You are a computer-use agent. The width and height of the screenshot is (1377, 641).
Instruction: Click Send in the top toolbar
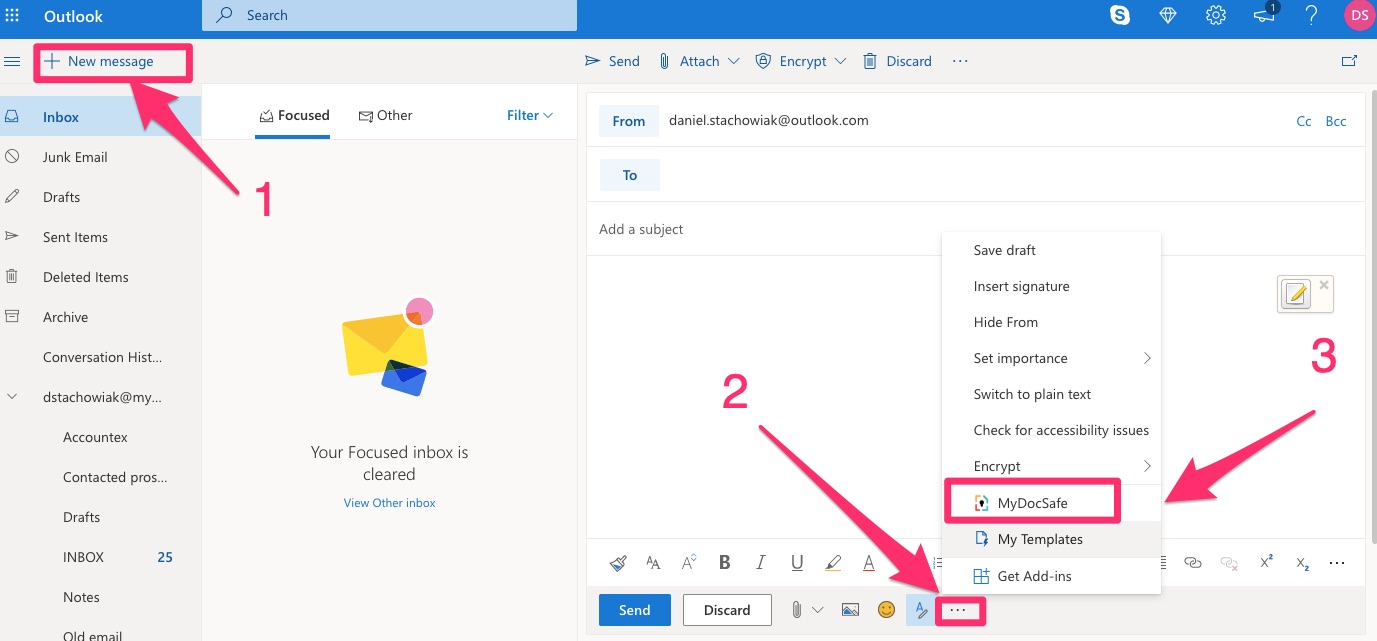(612, 61)
